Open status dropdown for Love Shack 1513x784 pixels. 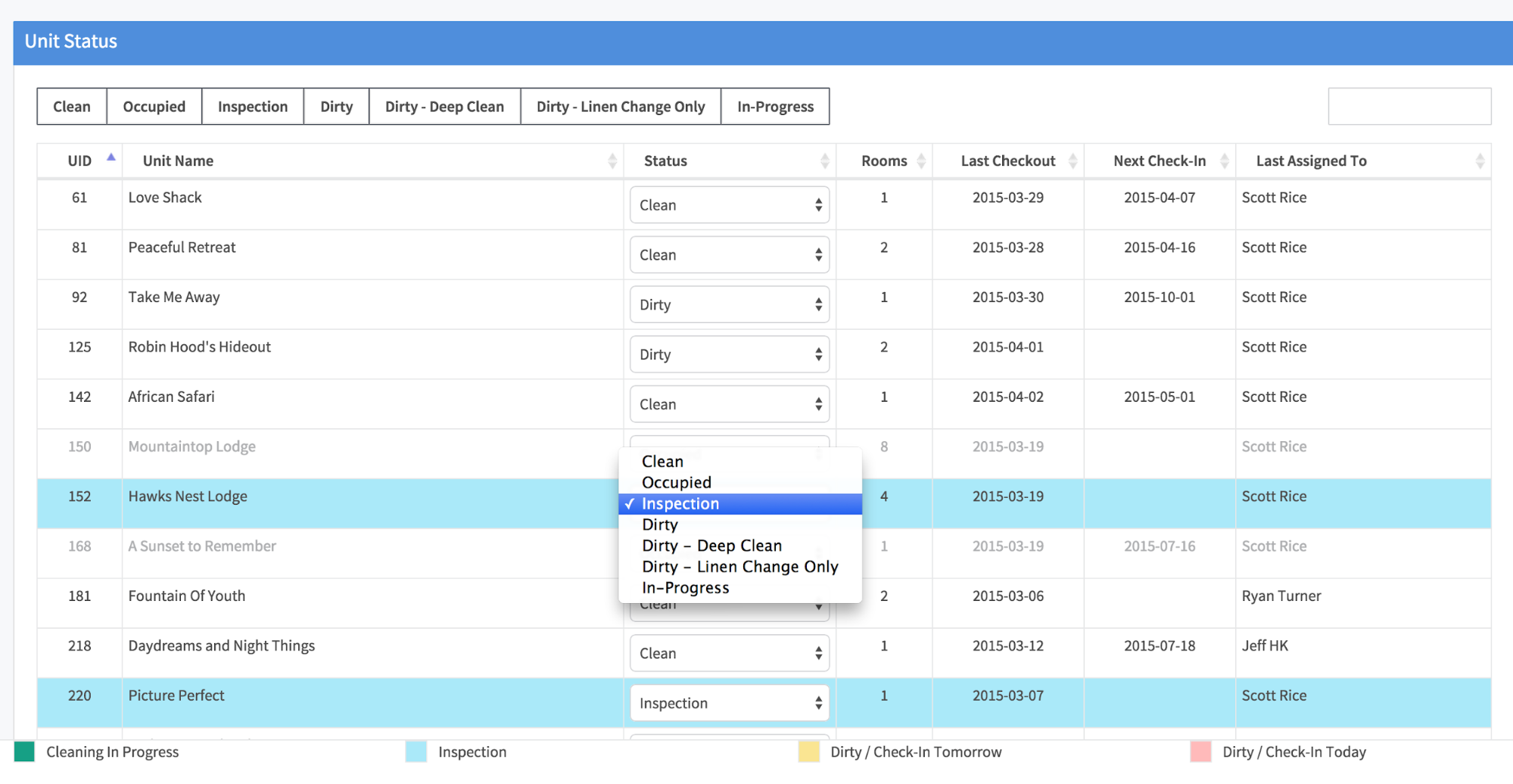(729, 205)
